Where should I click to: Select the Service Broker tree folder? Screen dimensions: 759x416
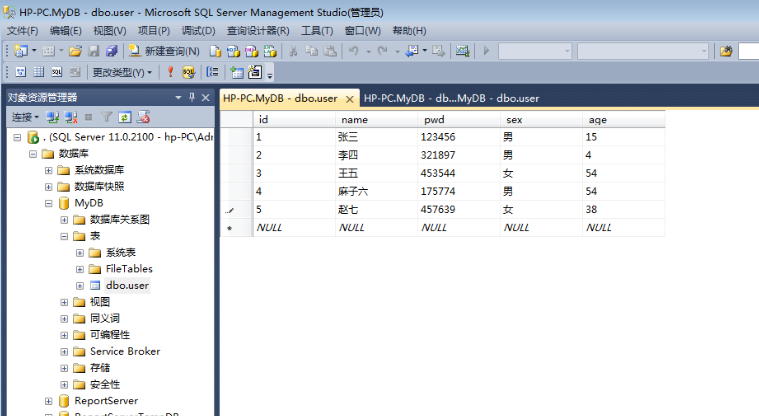[125, 352]
